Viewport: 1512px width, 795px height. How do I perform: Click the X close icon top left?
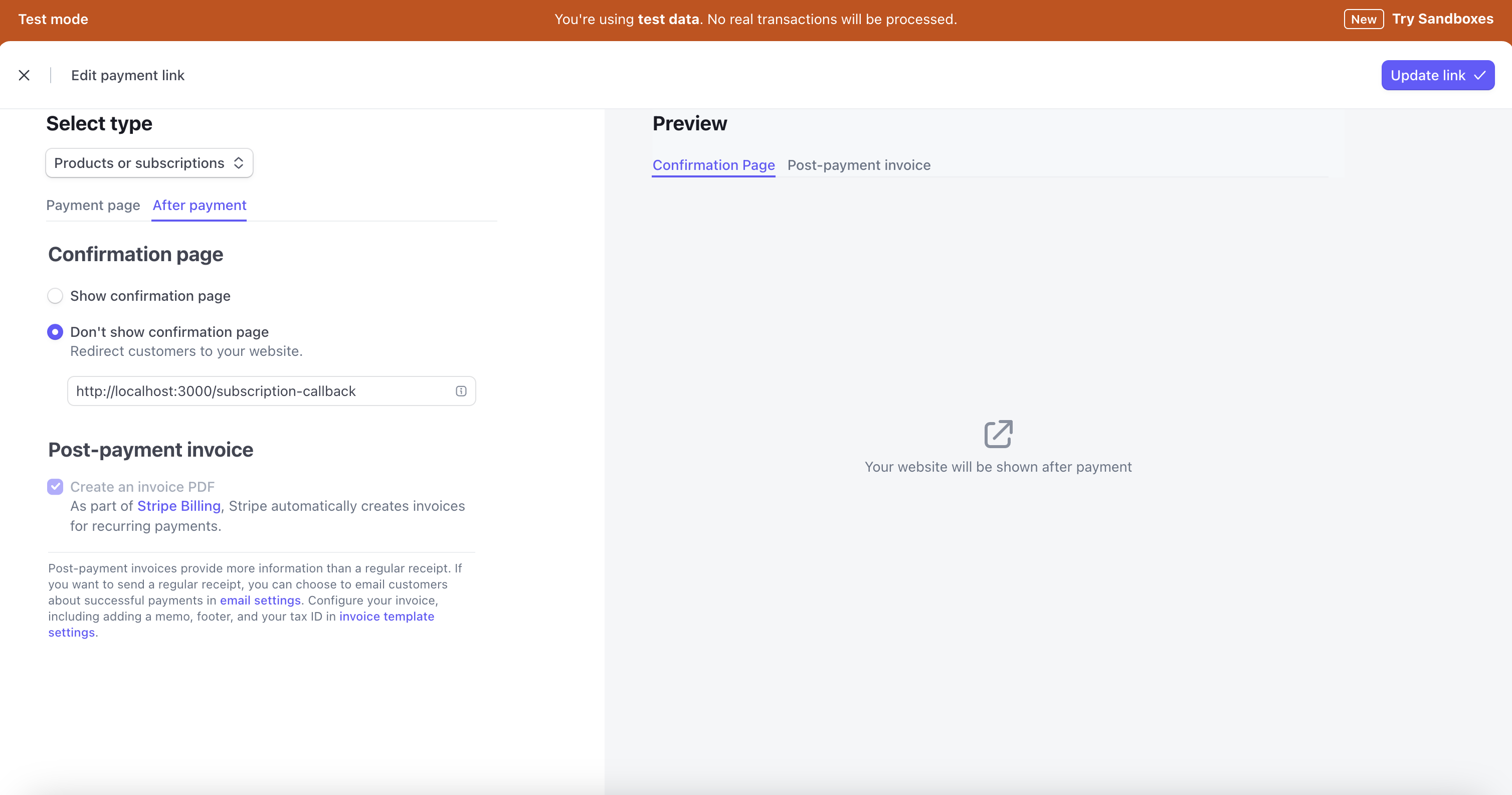(x=23, y=75)
